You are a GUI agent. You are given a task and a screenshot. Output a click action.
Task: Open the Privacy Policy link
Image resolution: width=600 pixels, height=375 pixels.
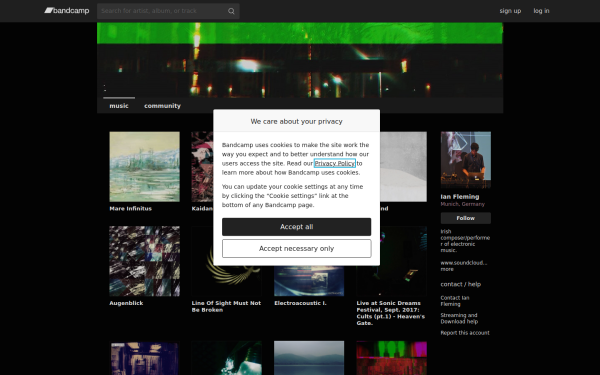[x=334, y=163]
